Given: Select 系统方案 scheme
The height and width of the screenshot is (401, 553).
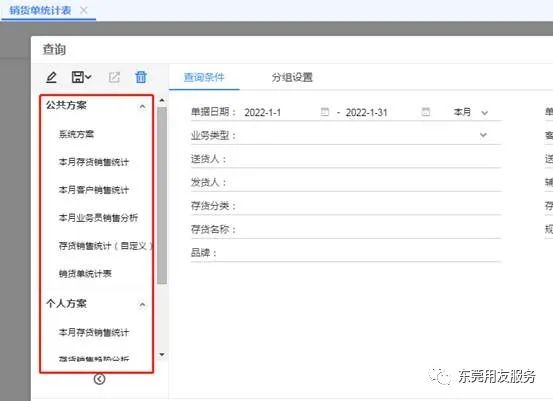Looking at the screenshot, I should [76, 134].
